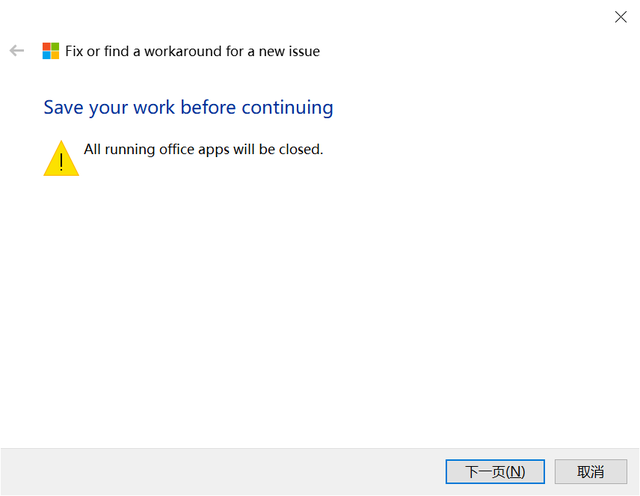640x496 pixels.
Task: Click the 'All running office apps' warning text
Action: pyautogui.click(x=203, y=149)
